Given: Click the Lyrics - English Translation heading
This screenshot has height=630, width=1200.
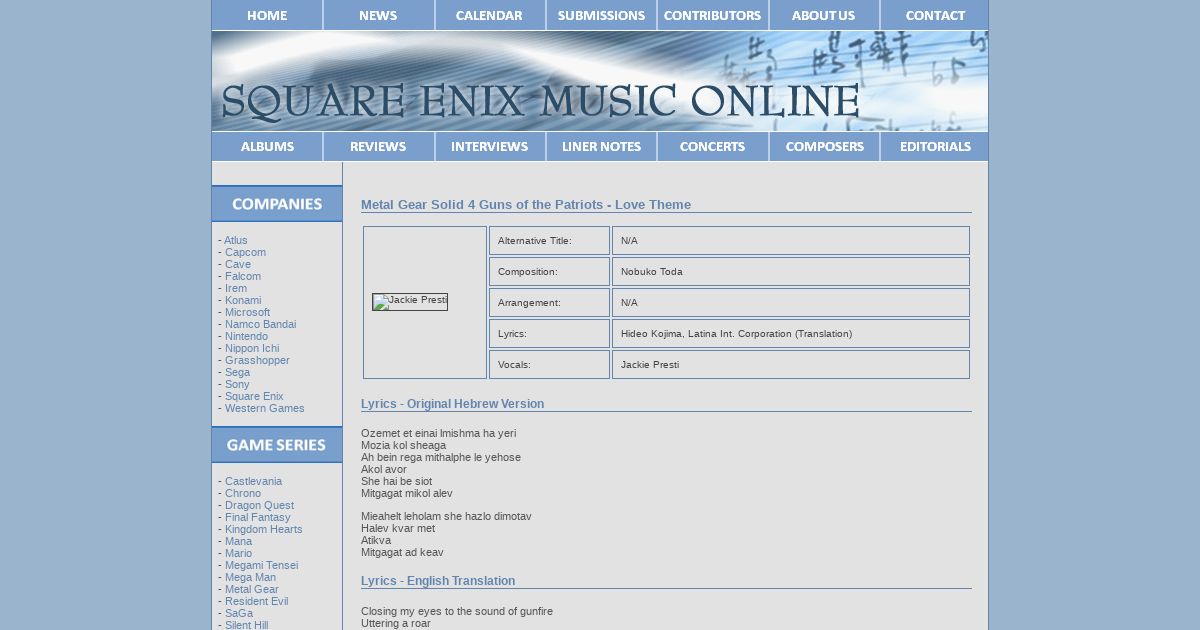Looking at the screenshot, I should tap(438, 581).
